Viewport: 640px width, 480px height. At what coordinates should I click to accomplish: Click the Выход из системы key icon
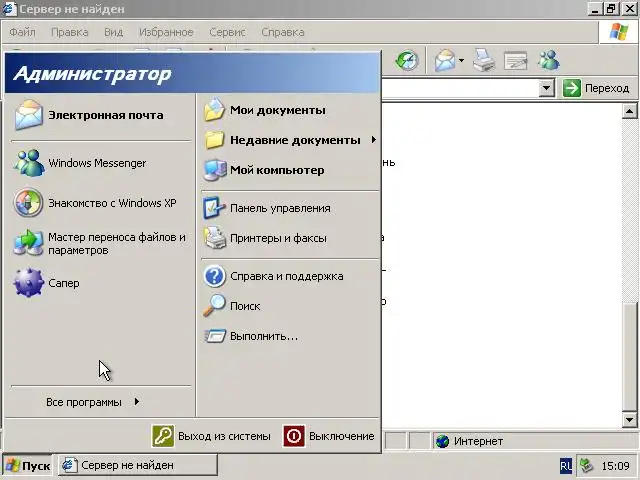tap(163, 436)
